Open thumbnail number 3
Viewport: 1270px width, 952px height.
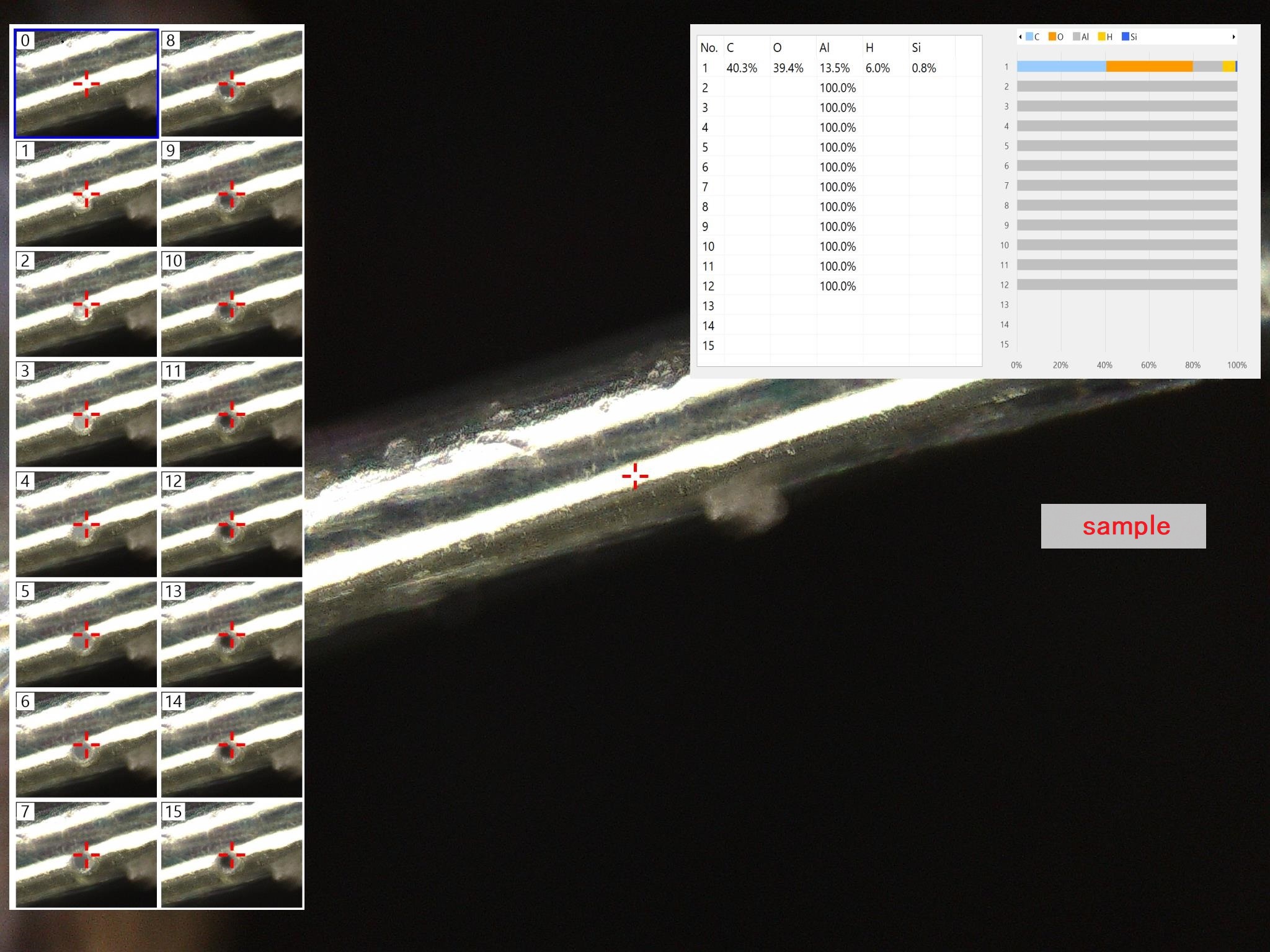86,414
